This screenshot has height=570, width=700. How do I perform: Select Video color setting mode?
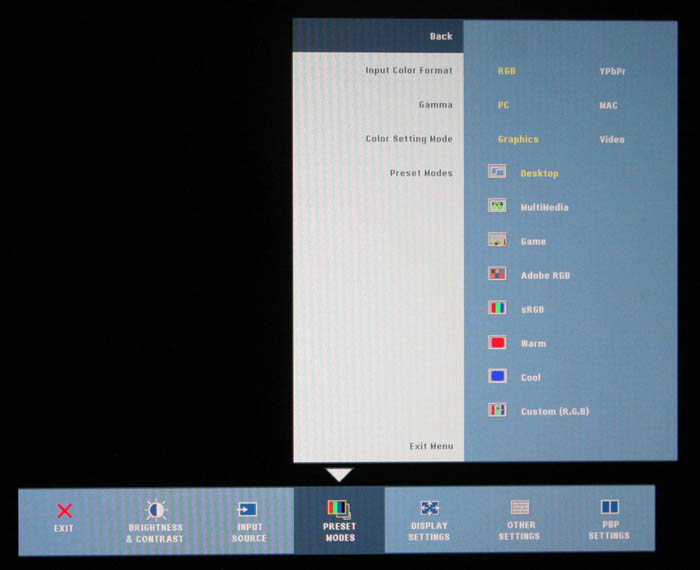click(x=612, y=139)
